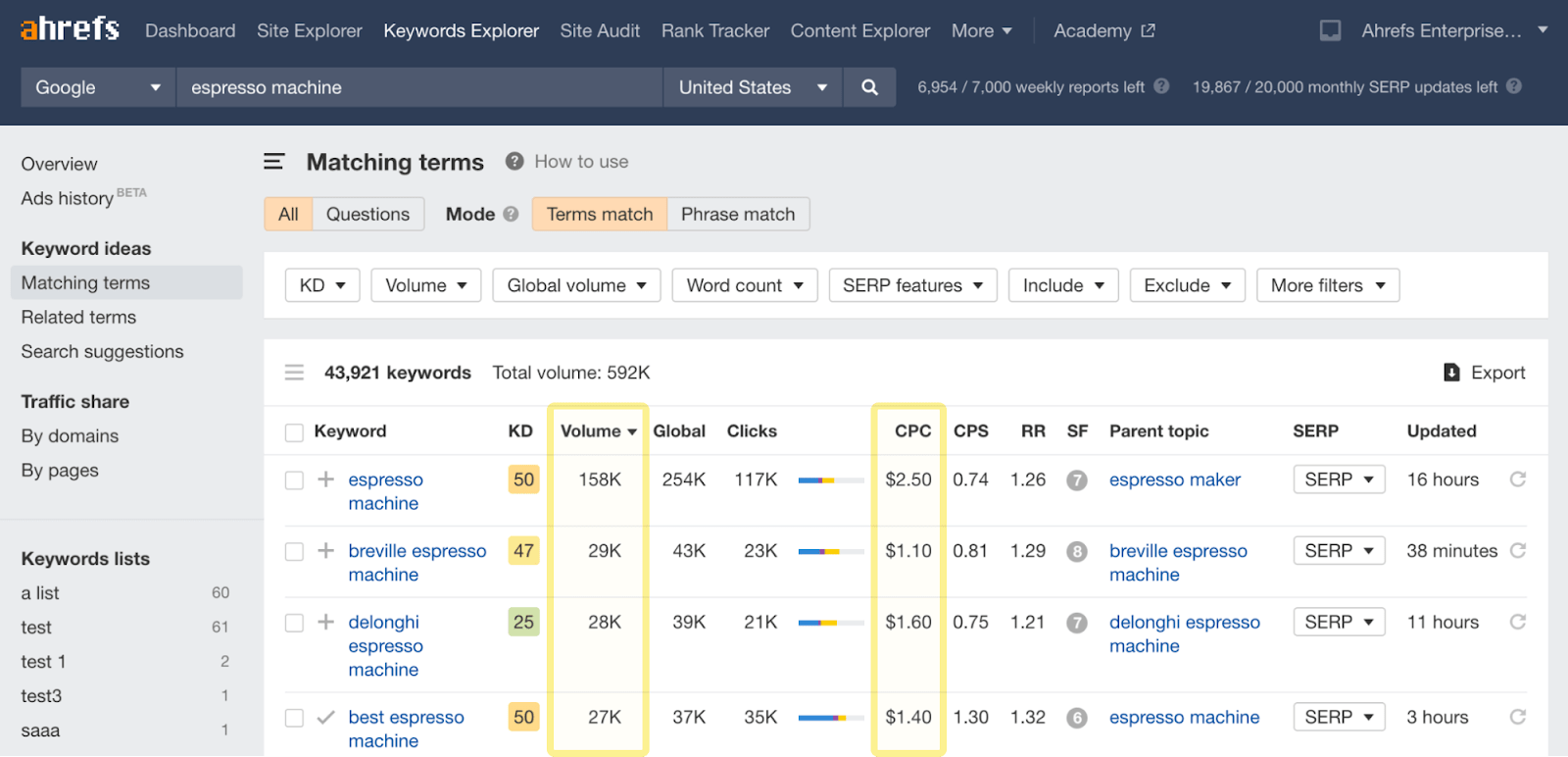Open the KD filter dropdown
1568x757 pixels.
(x=322, y=285)
